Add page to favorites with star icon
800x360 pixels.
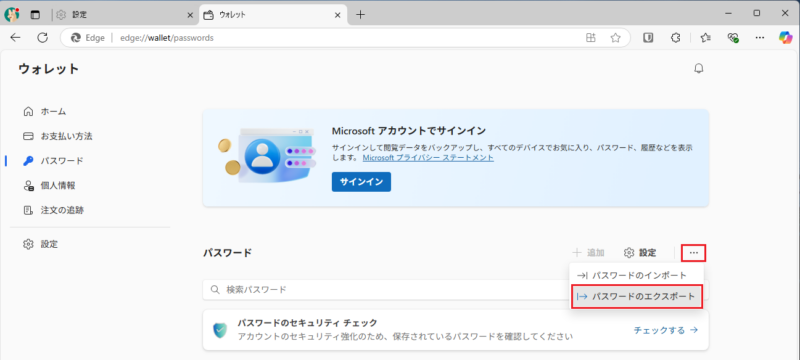click(615, 37)
